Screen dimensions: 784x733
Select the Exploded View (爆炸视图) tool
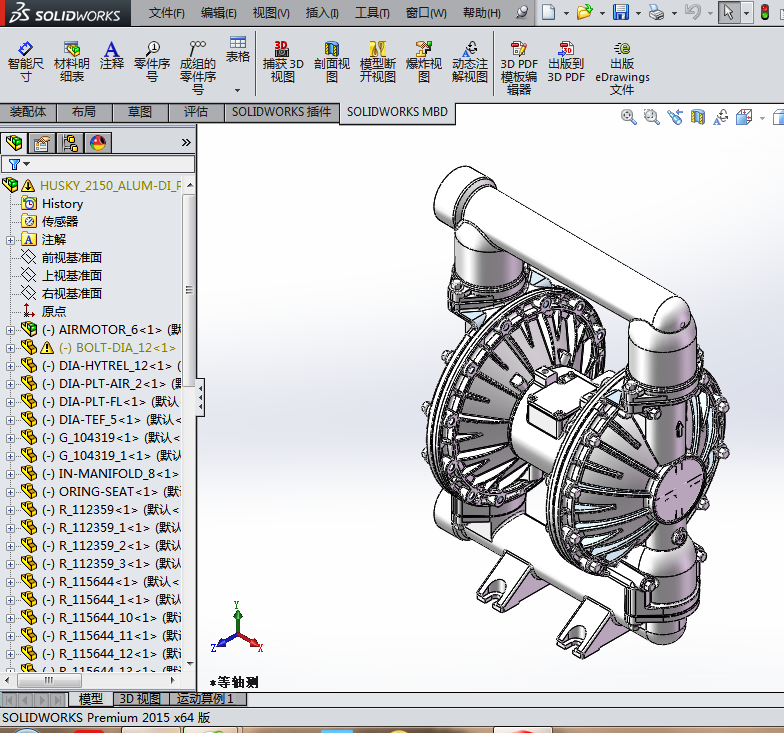[x=424, y=62]
